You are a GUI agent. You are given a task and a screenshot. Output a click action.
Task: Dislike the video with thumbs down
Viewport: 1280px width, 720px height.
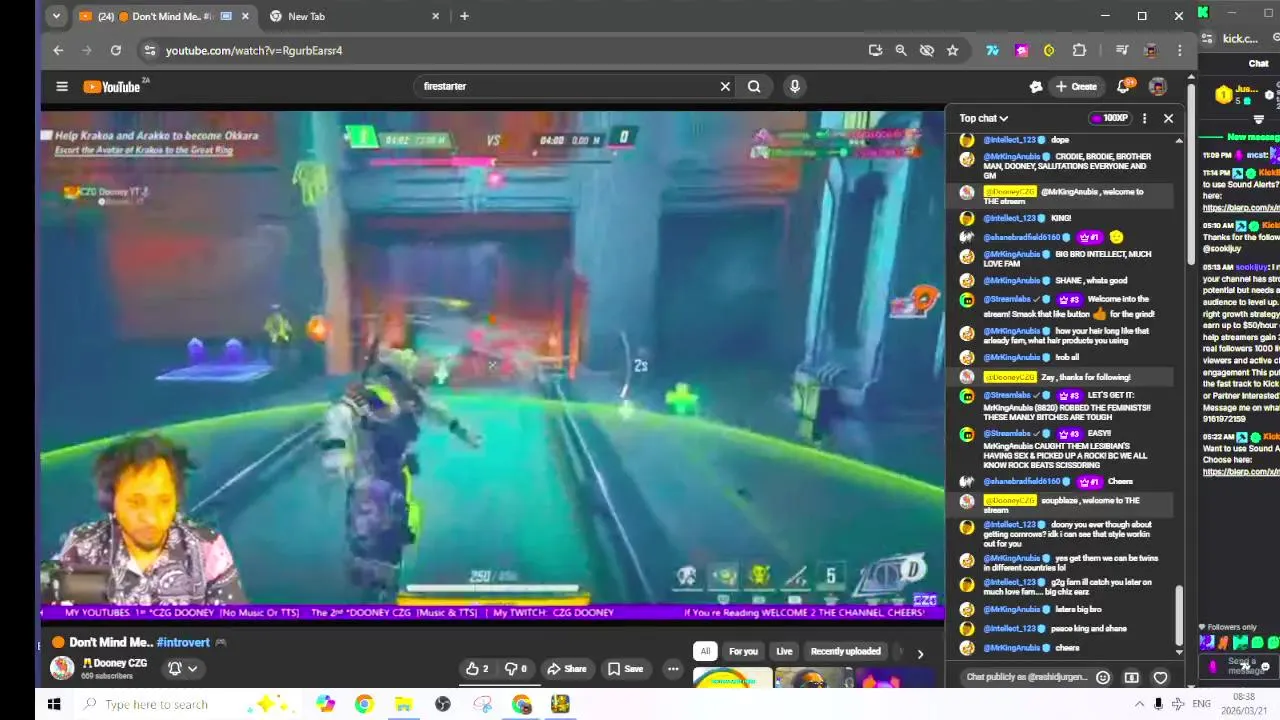(516, 669)
